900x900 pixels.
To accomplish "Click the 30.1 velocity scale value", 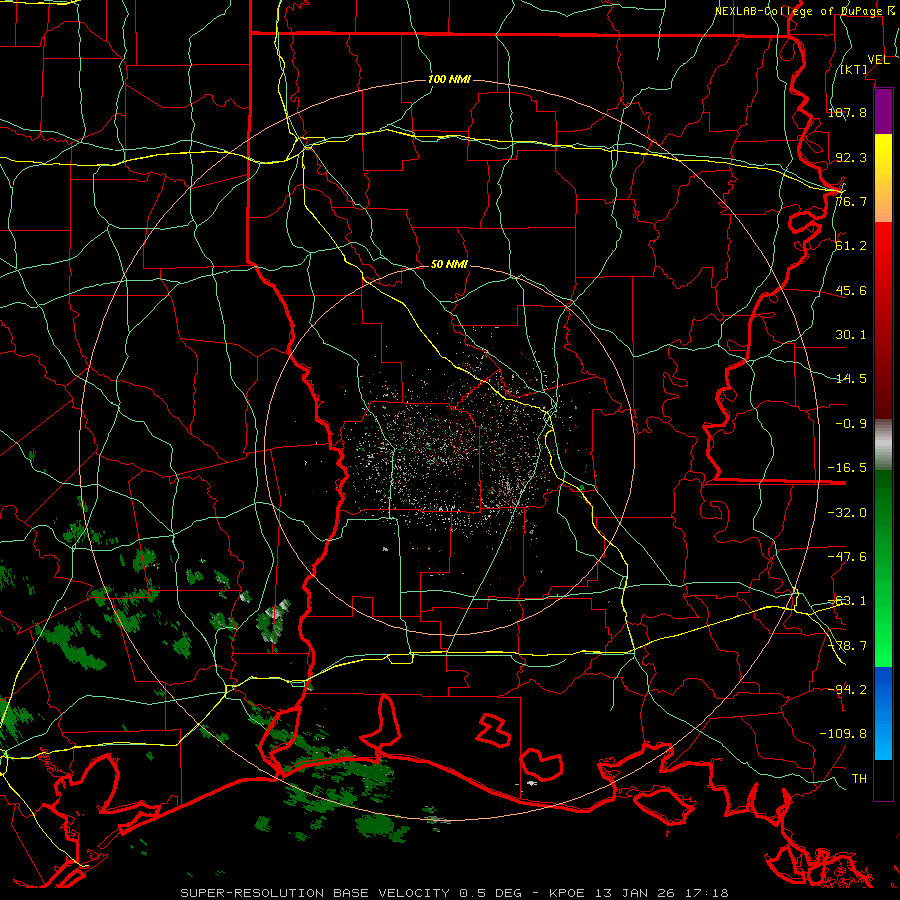I will coord(851,335).
